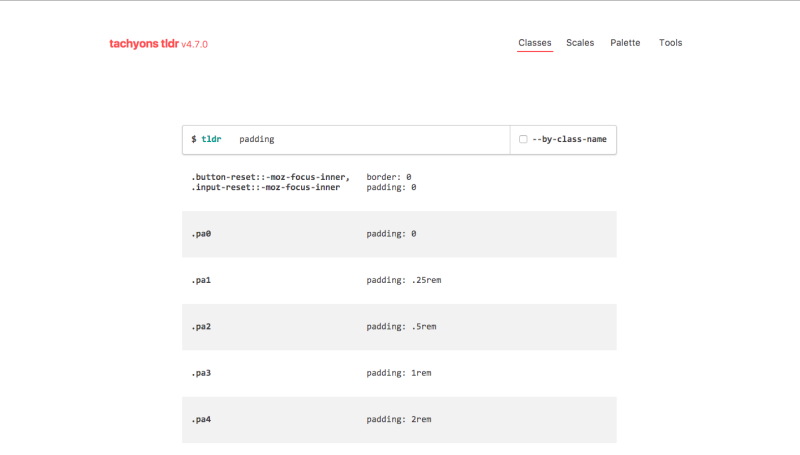
Task: Click the green tldr prompt text
Action: pos(211,139)
